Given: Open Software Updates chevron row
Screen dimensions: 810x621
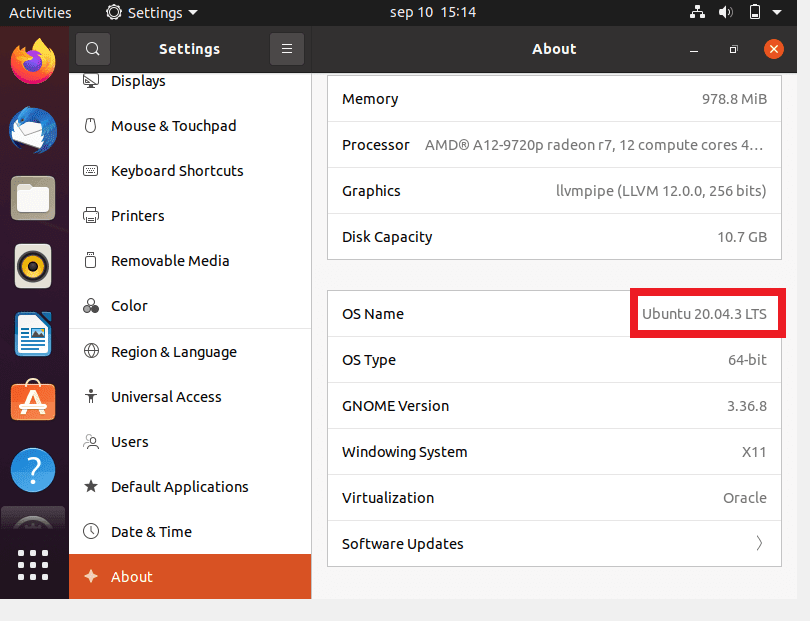Looking at the screenshot, I should point(554,544).
